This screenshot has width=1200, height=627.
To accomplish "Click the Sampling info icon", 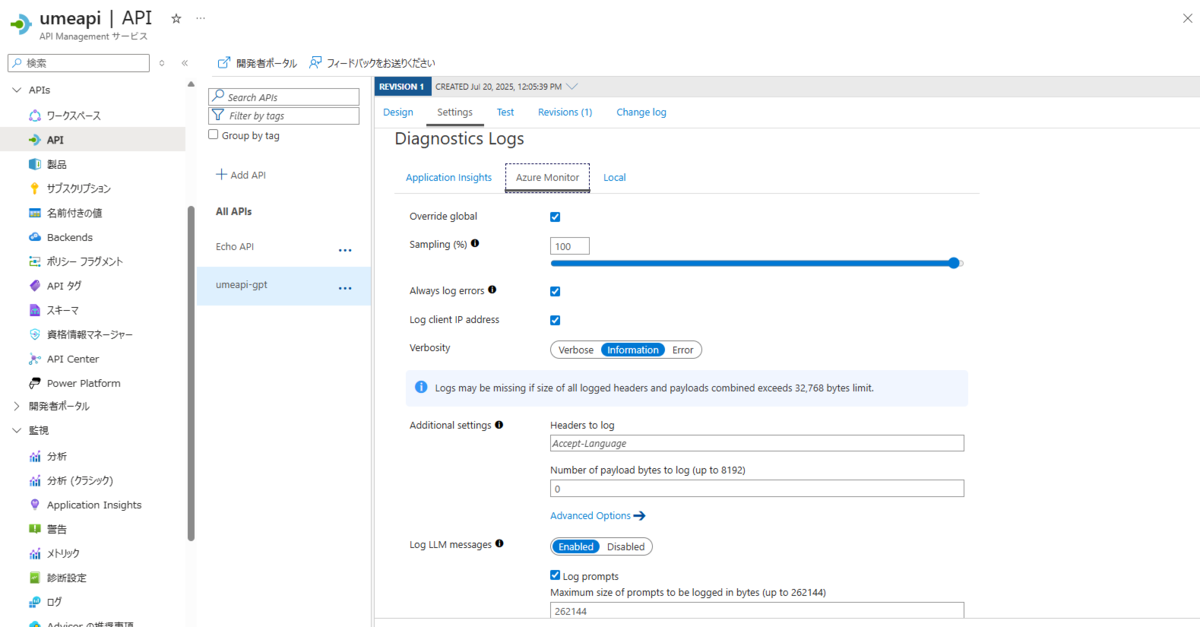I will pos(475,243).
